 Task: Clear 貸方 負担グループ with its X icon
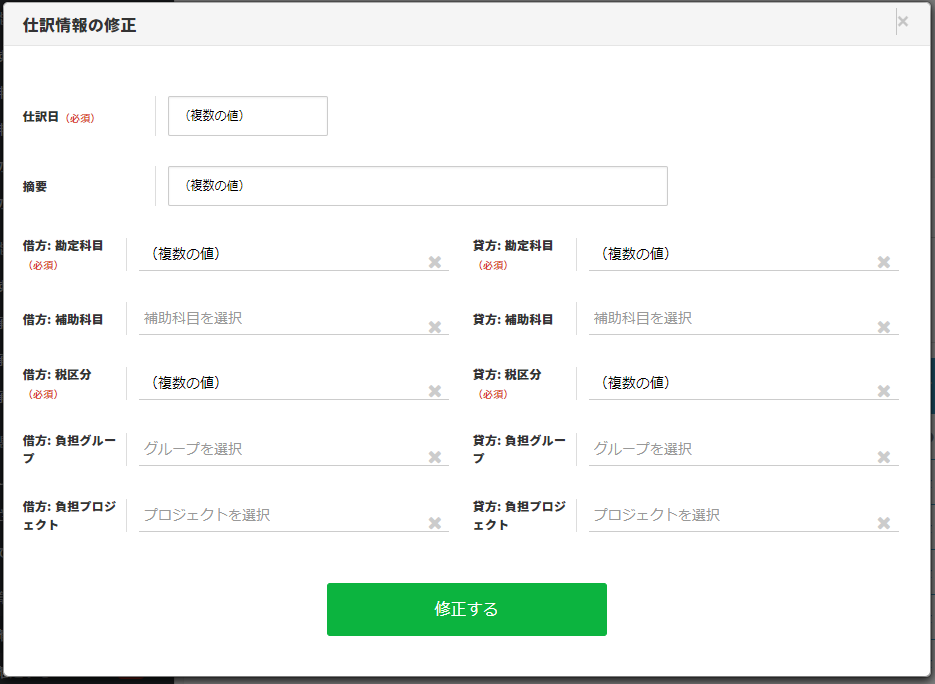(884, 457)
